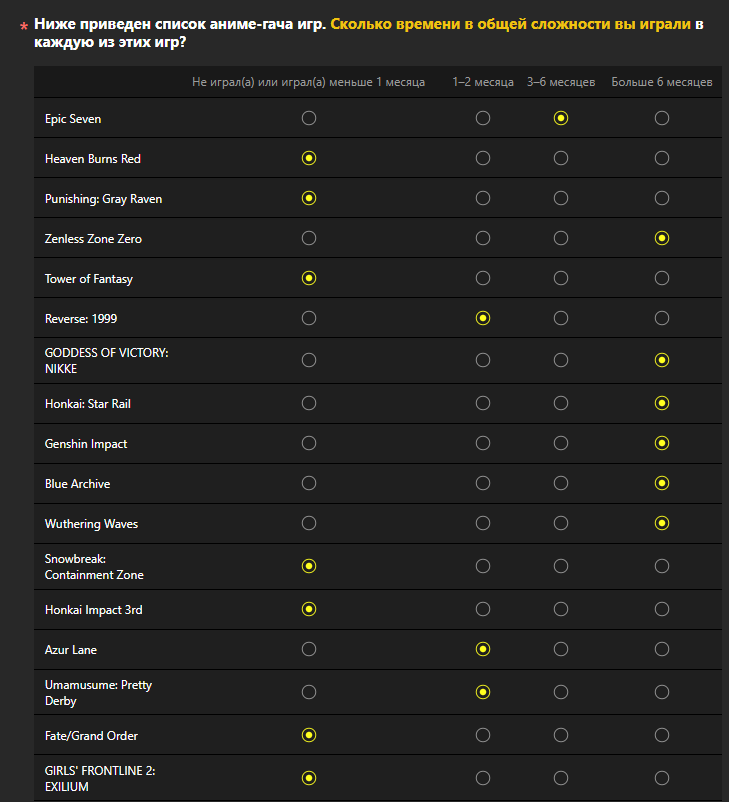Choose '3–6 месяцев' for Genshin Impact

[x=561, y=443]
